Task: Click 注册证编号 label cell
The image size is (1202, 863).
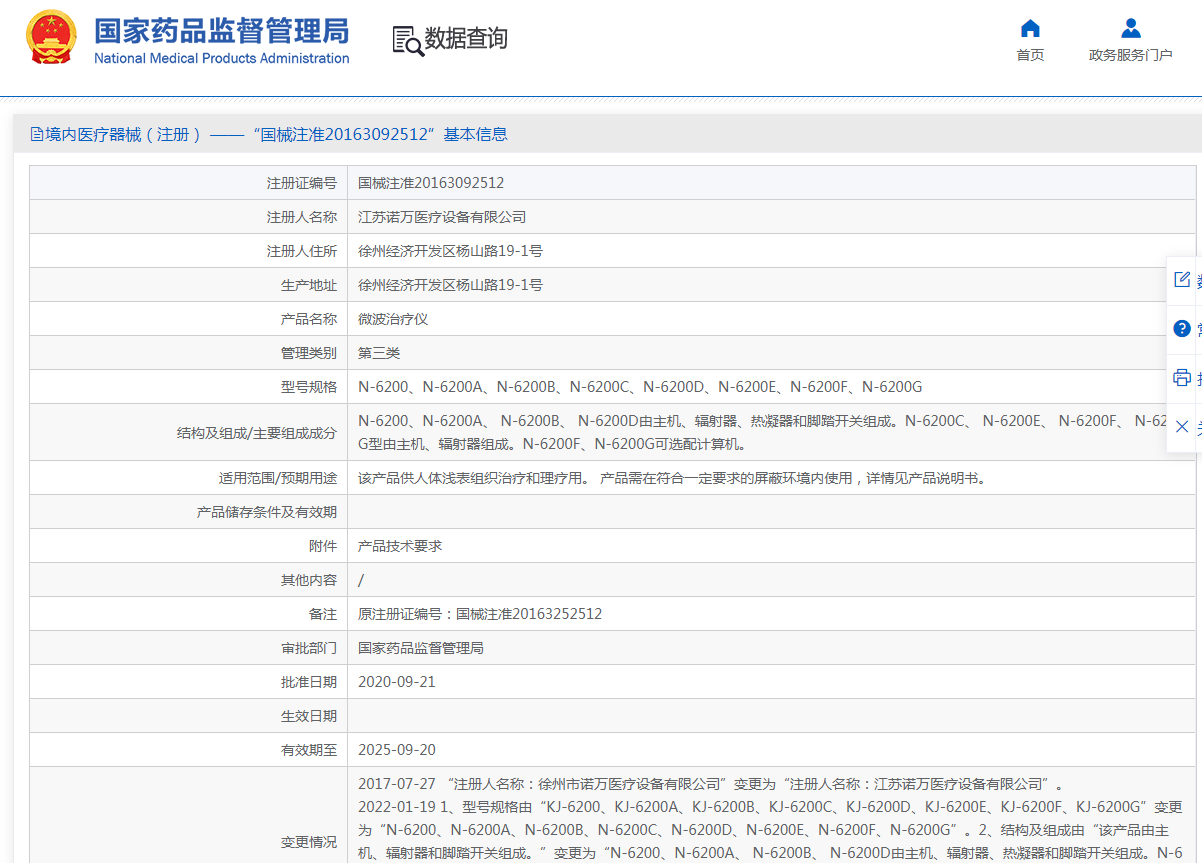Action: point(188,183)
